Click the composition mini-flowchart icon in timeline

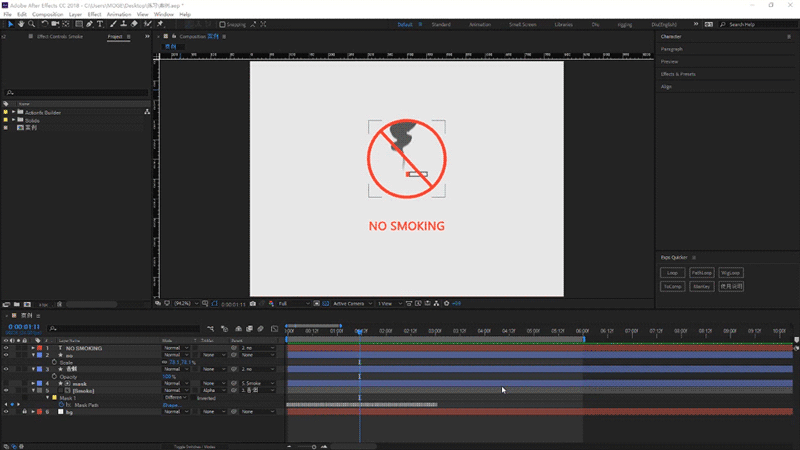pos(211,329)
